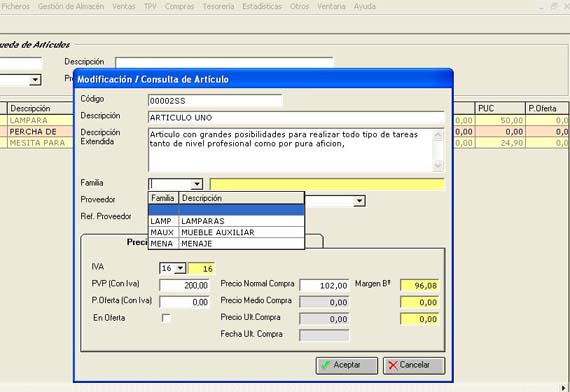570x392 pixels.
Task: Click the PVP (Con Iva) field showing 200,00
Action: pos(184,285)
